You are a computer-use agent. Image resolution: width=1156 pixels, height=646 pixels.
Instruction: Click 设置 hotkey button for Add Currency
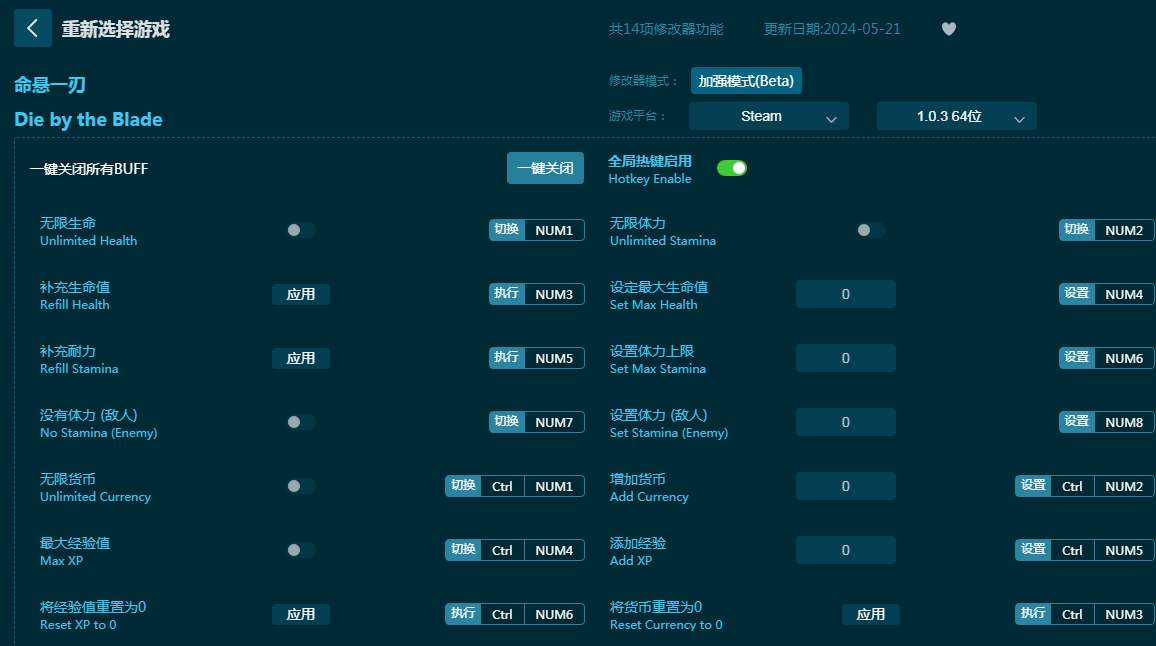pos(1033,486)
